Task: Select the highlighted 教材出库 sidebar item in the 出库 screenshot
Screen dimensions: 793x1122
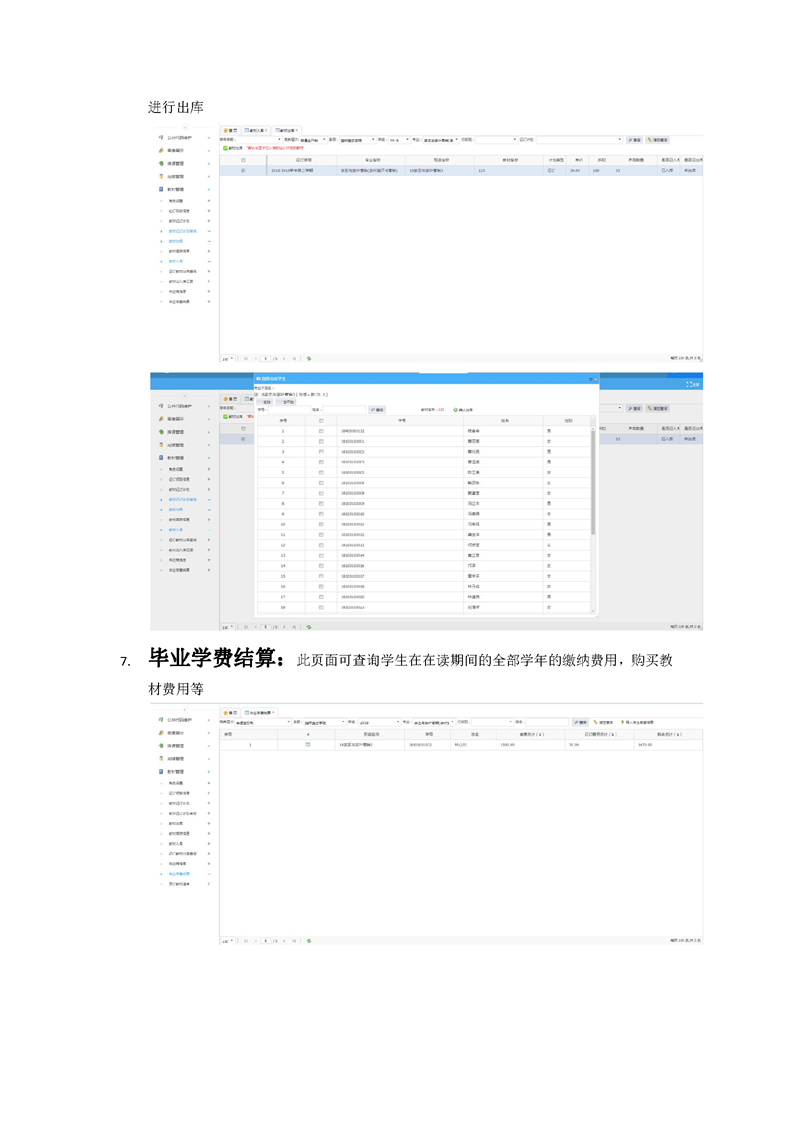Action: (x=176, y=241)
